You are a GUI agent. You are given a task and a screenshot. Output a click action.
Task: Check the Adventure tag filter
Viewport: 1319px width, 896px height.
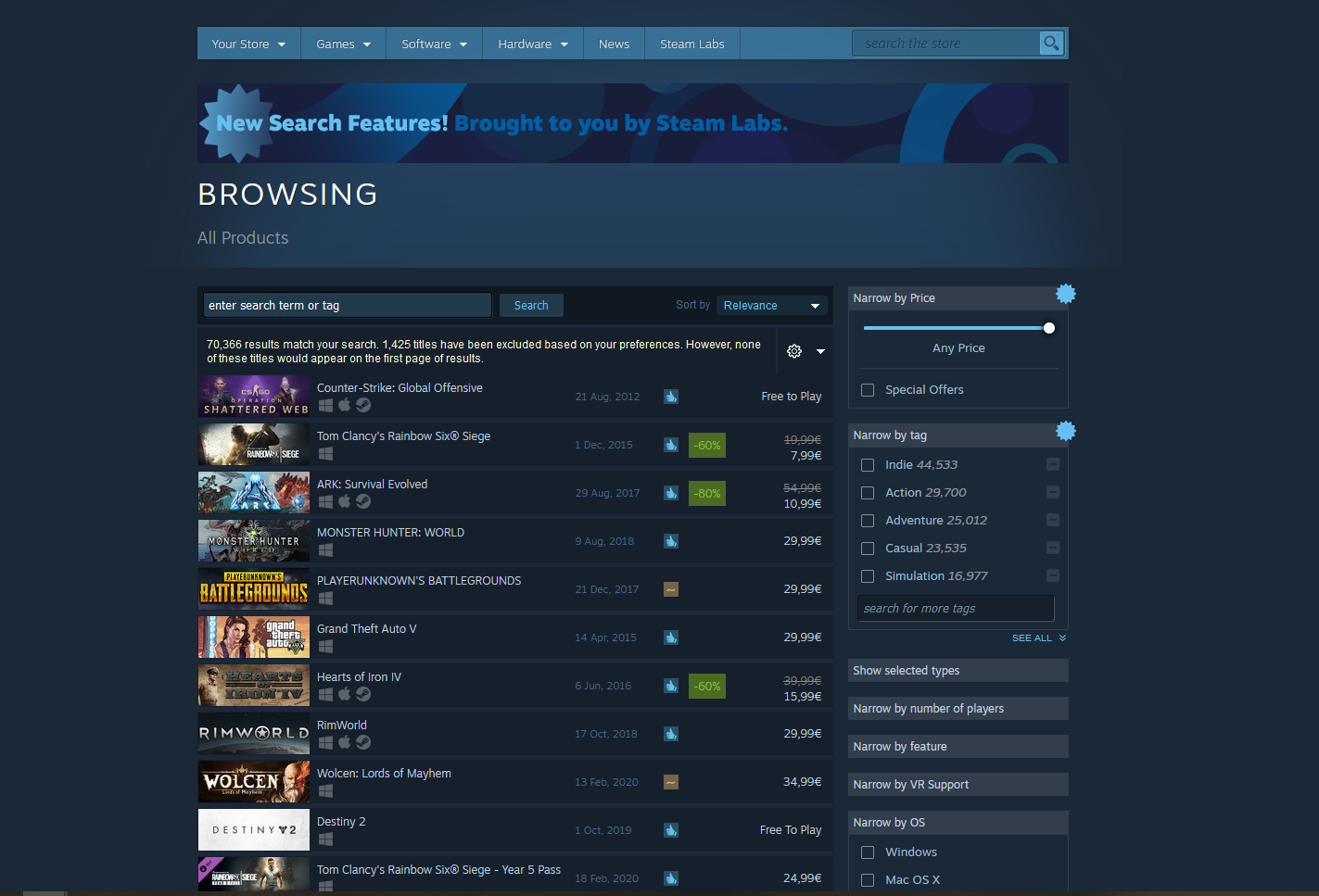click(868, 521)
